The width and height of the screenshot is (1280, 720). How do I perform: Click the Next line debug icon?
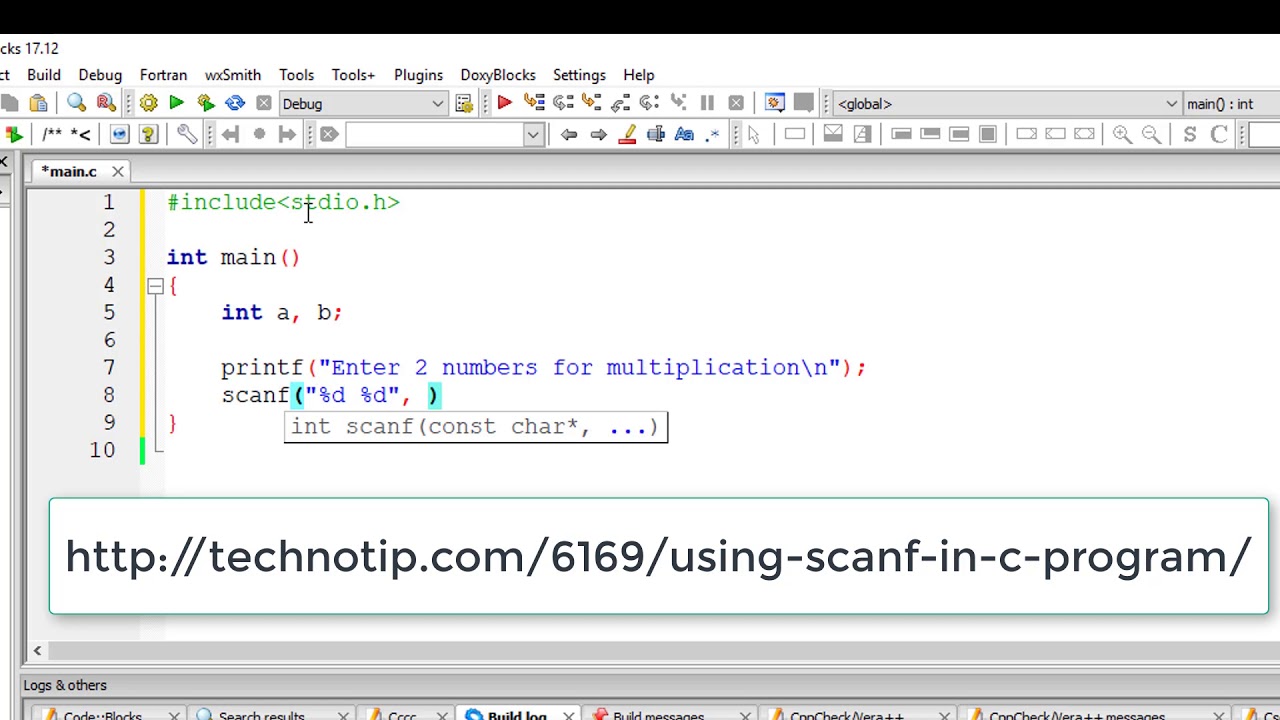coord(563,103)
